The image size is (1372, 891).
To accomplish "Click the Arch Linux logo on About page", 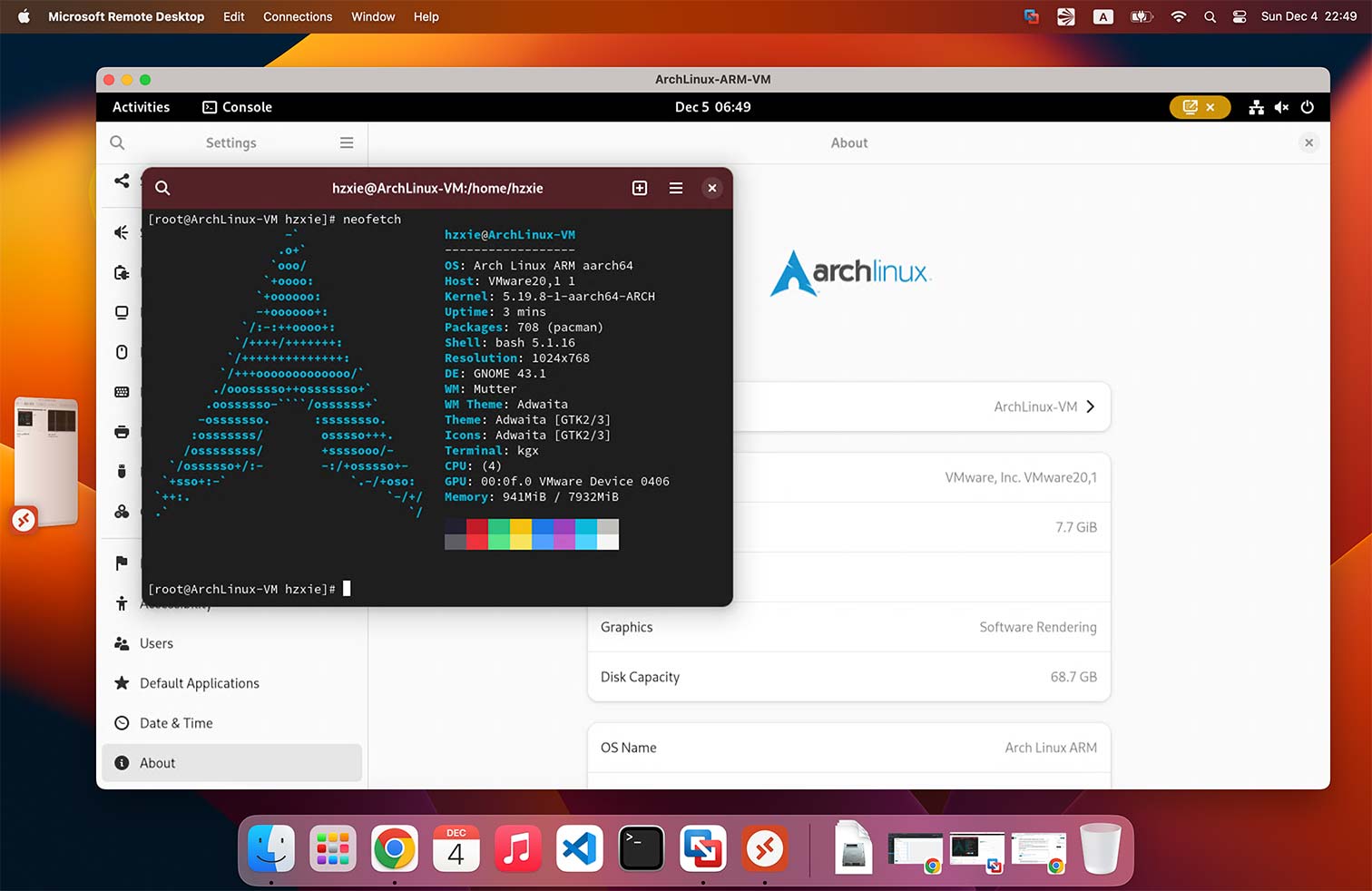I will 850,273.
